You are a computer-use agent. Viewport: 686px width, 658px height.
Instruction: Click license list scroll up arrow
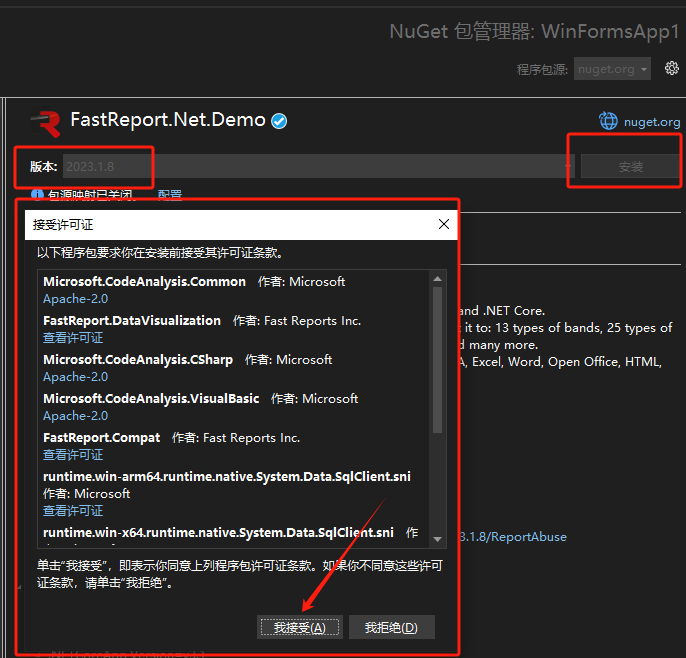coord(438,279)
